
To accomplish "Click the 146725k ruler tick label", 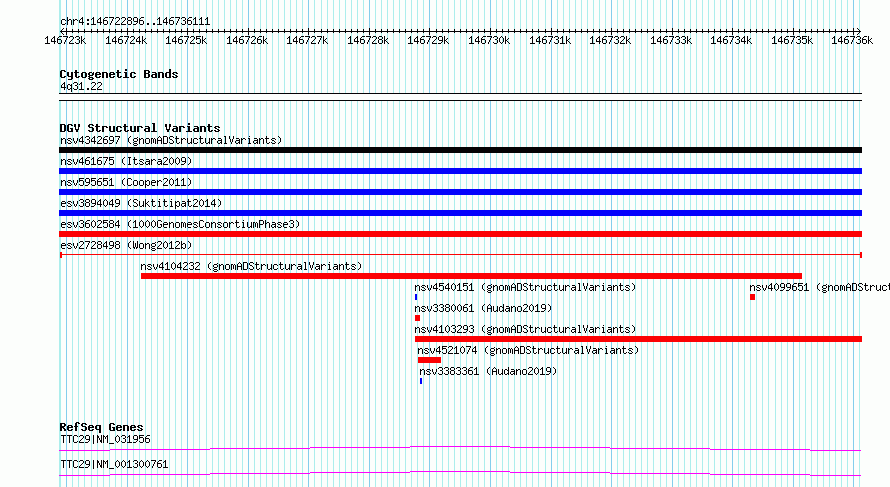I will pos(186,40).
